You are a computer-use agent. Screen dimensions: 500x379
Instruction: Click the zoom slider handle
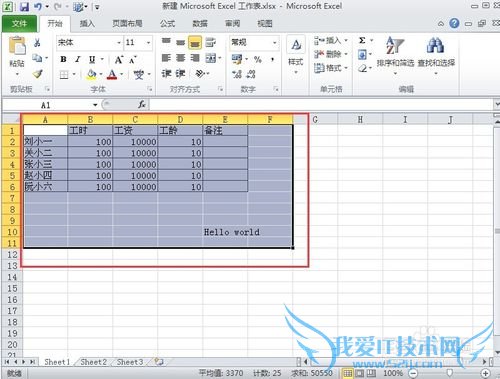pyautogui.click(x=450, y=373)
